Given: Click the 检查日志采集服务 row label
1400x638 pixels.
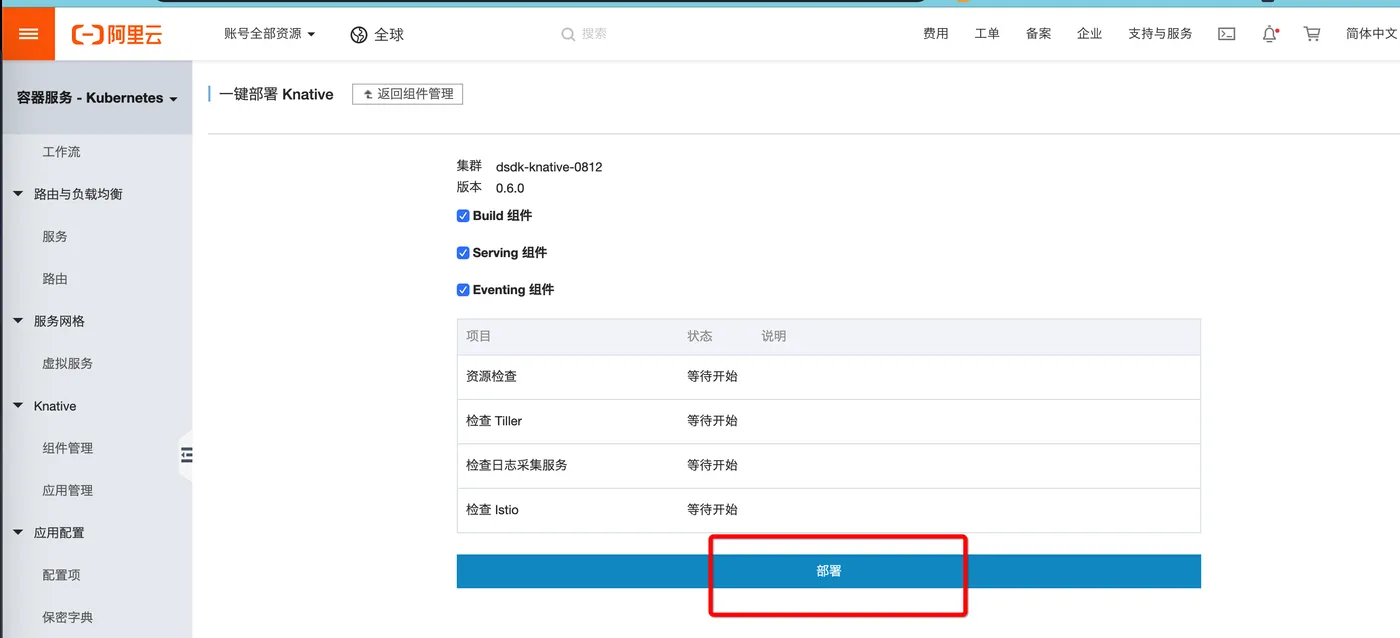Looking at the screenshot, I should 516,465.
